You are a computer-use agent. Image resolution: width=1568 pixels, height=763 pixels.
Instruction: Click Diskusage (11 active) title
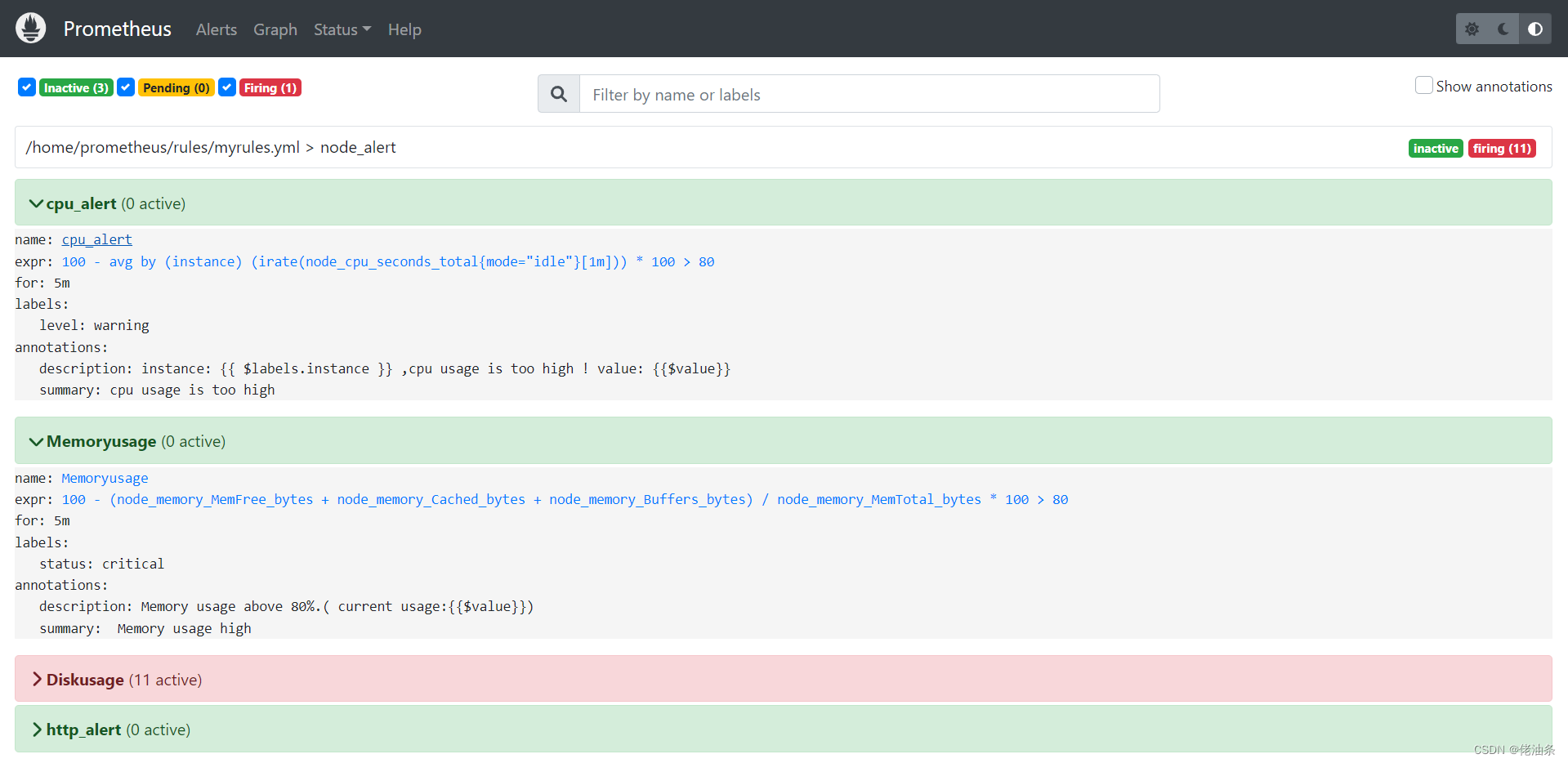124,680
